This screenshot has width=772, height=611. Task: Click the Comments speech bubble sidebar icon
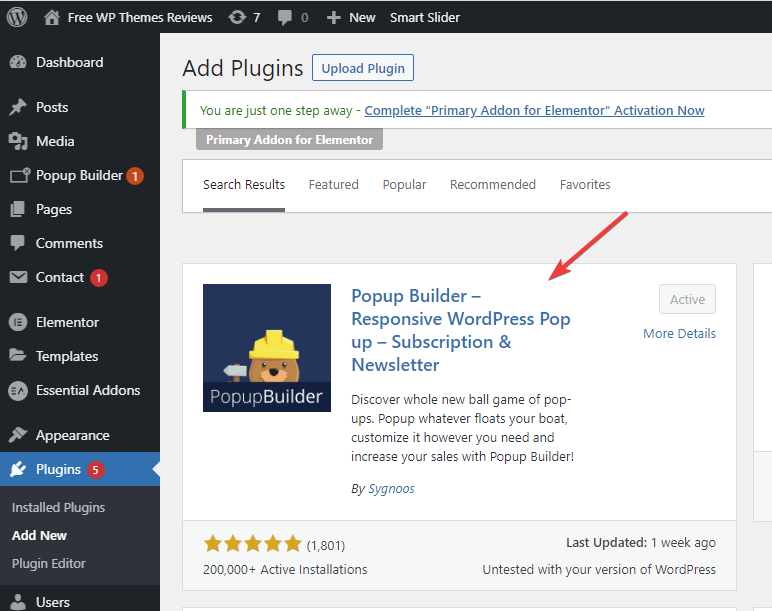(x=17, y=243)
